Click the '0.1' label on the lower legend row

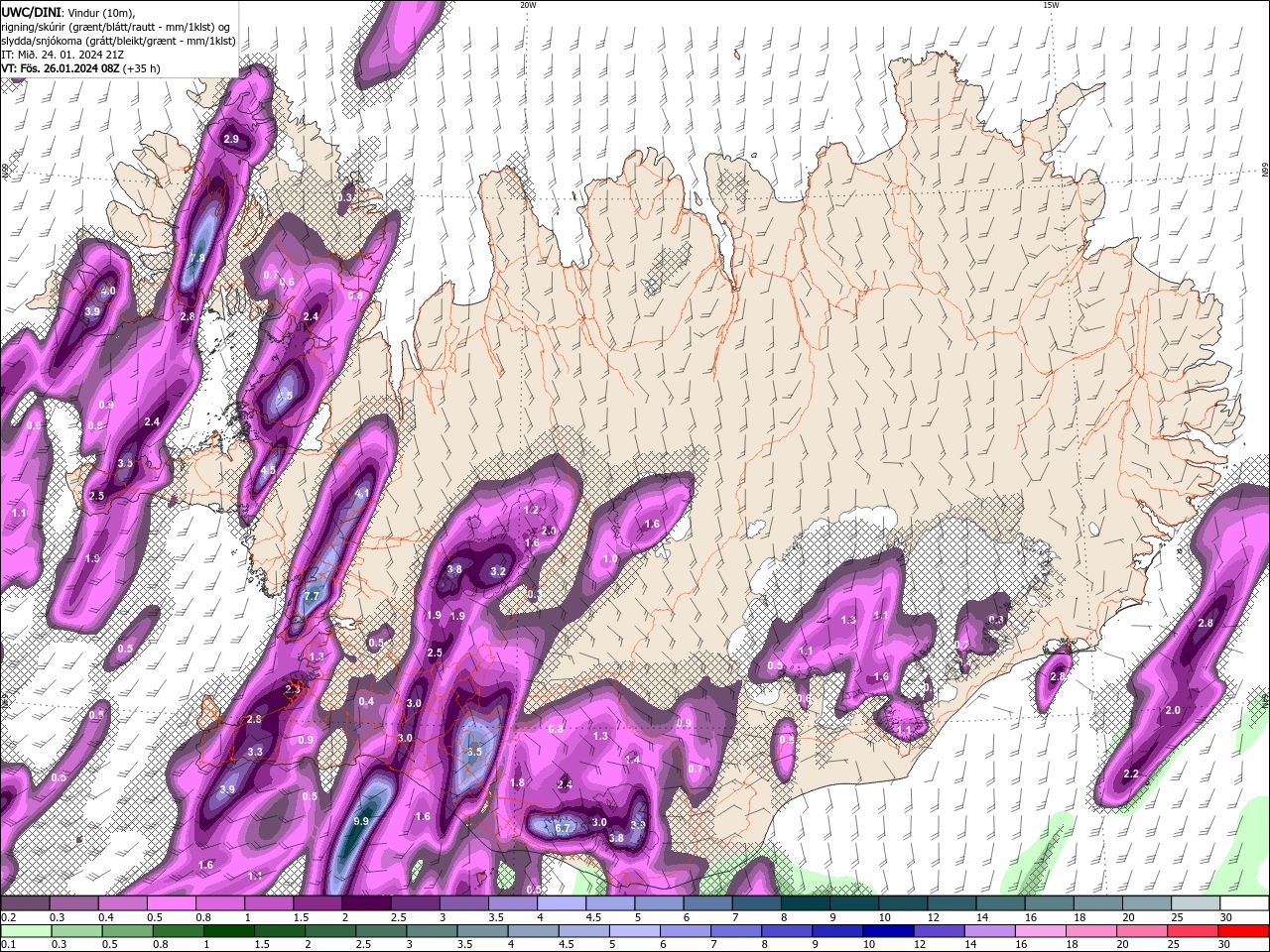coord(8,943)
